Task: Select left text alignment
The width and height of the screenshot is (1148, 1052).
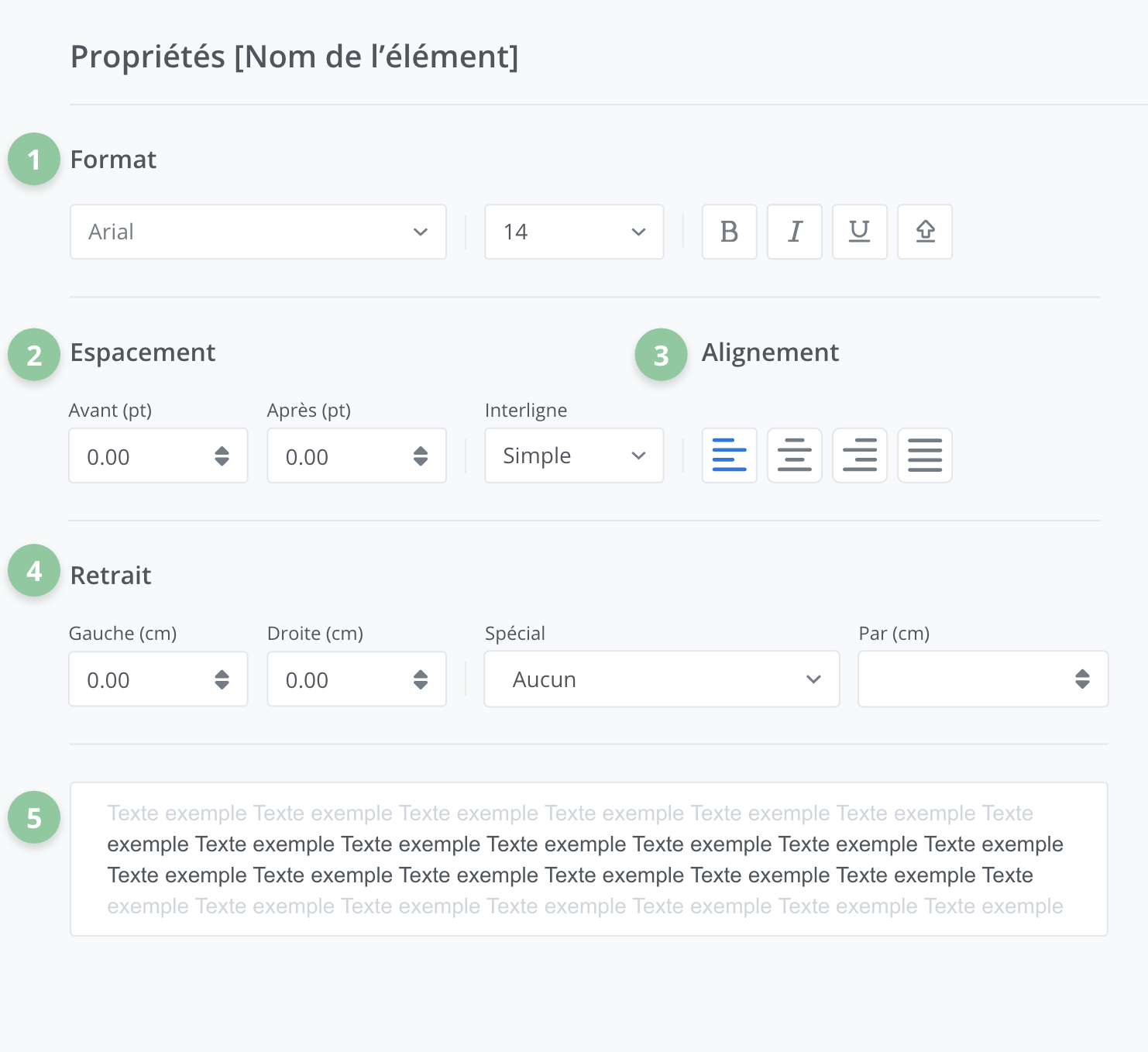Action: click(729, 456)
